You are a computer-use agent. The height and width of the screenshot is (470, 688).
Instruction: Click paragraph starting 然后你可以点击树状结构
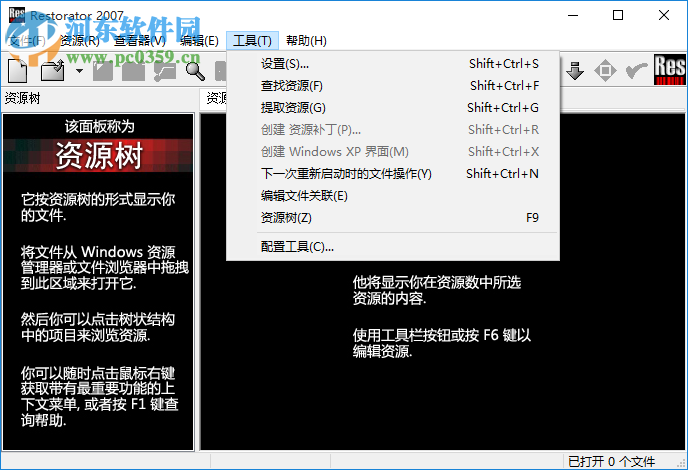pyautogui.click(x=97, y=327)
